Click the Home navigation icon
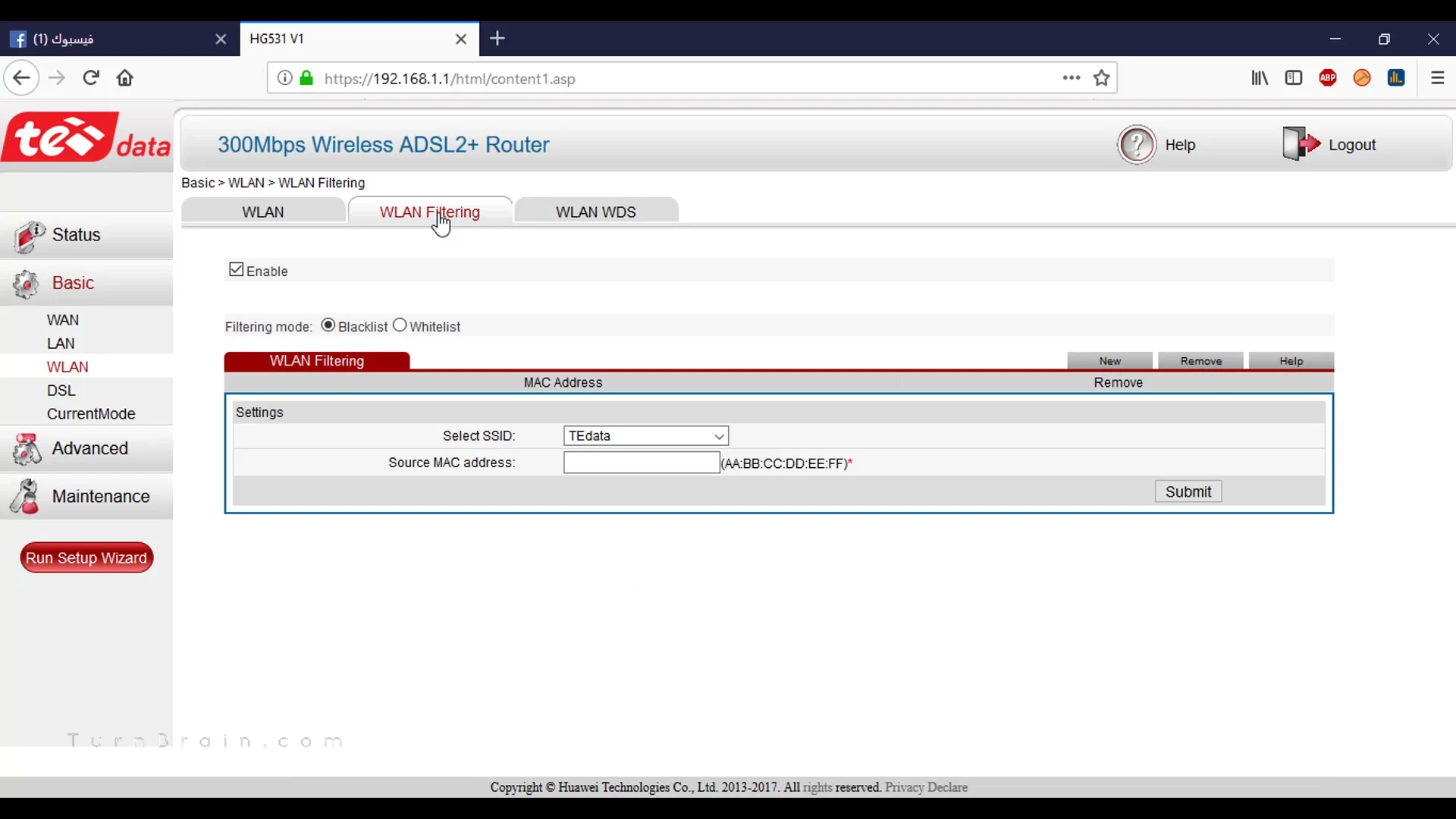The height and width of the screenshot is (819, 1456). click(x=124, y=78)
